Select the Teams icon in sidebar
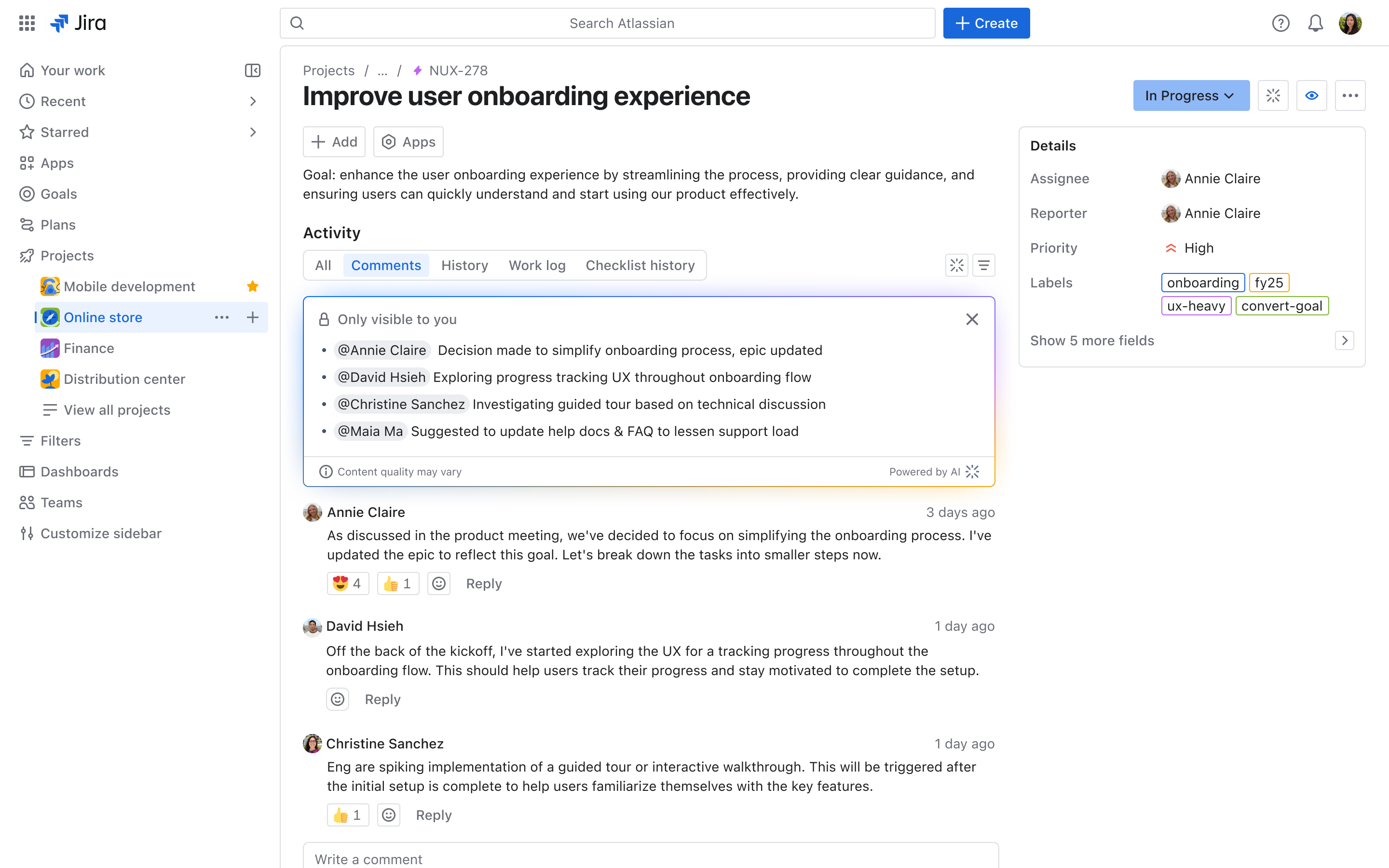Screen dimensions: 1389x868 (27, 502)
